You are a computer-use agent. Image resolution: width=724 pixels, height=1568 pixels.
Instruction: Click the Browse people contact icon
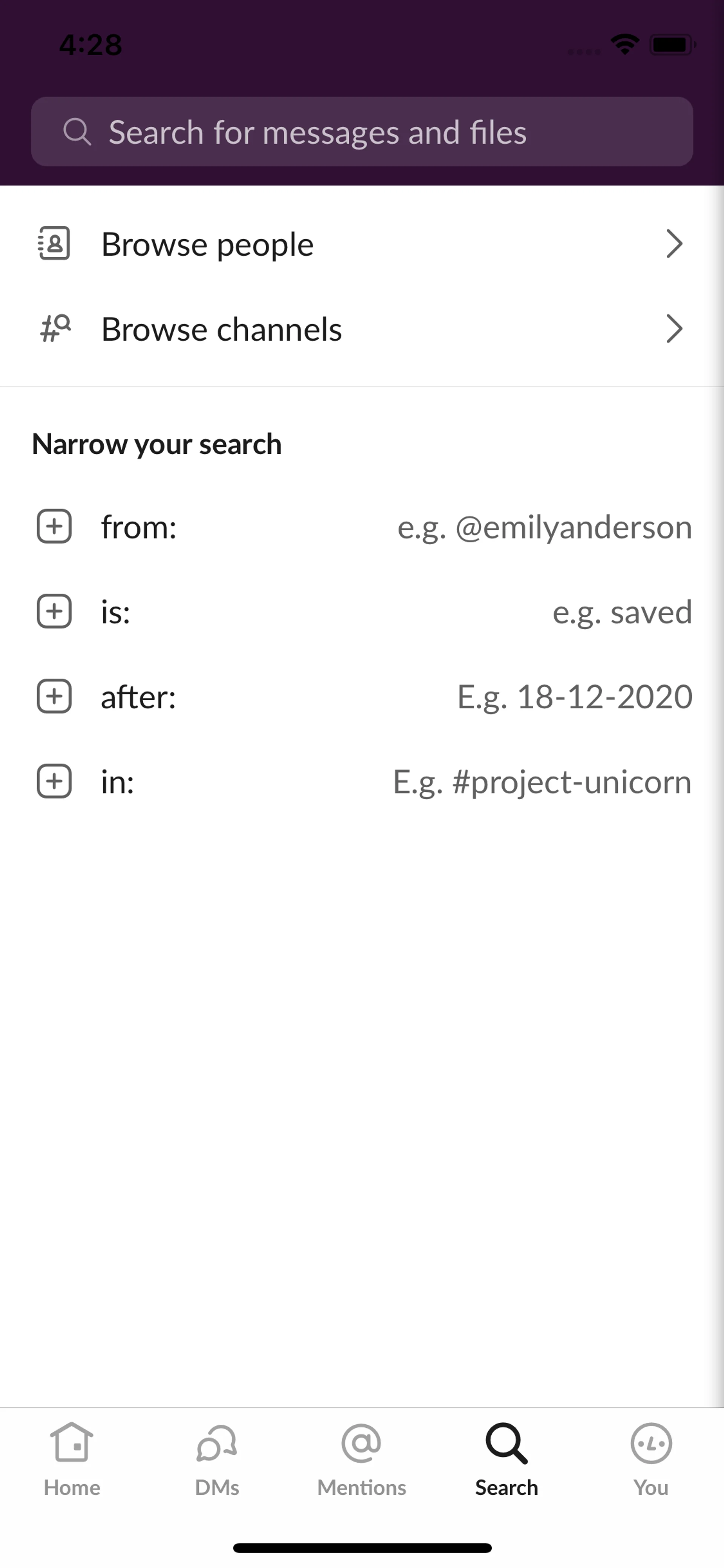coord(54,244)
